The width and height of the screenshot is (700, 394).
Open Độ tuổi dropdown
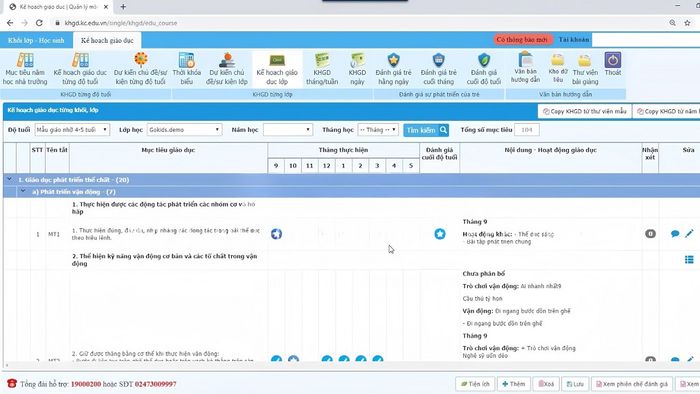[72, 130]
